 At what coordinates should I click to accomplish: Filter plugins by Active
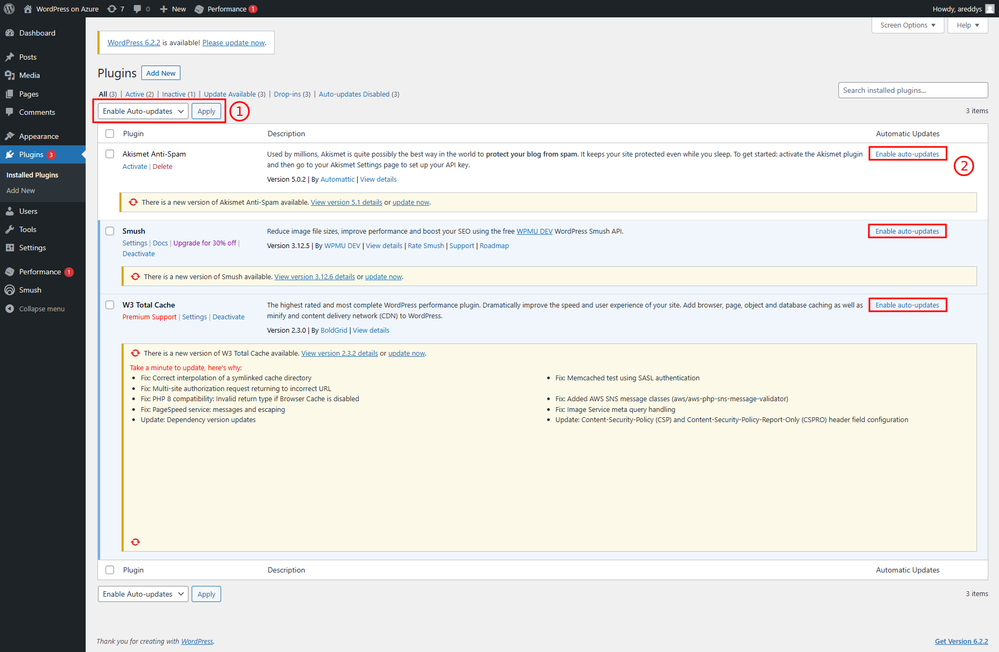(134, 94)
